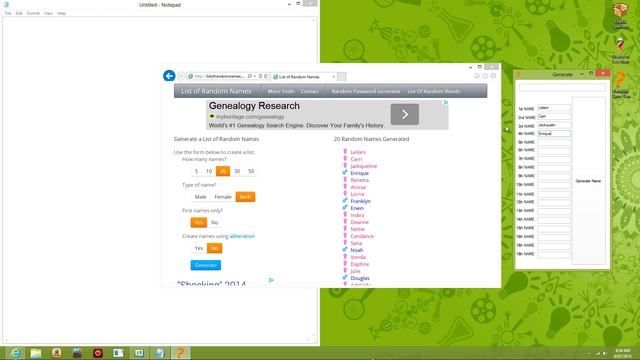This screenshot has width=640, height=360.
Task: Choose 5 names
Action: 196,171
